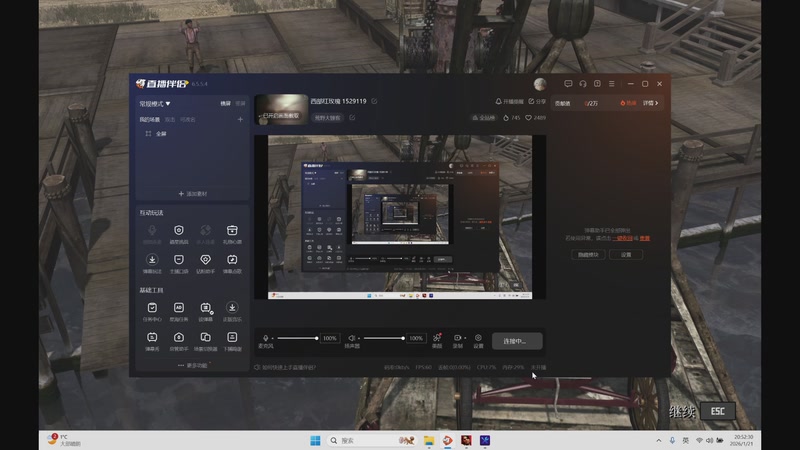The height and width of the screenshot is (450, 800).
Task: Click the 分享 share button
Action: pyautogui.click(x=537, y=102)
